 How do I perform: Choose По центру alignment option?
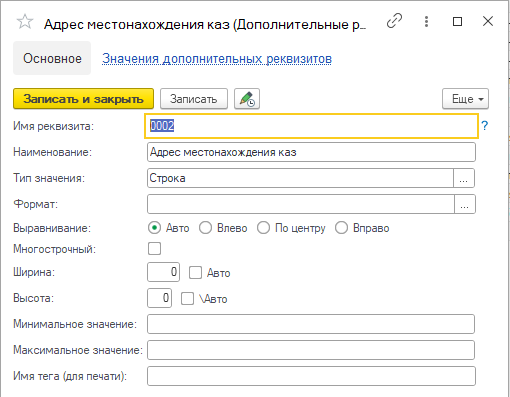click(263, 228)
